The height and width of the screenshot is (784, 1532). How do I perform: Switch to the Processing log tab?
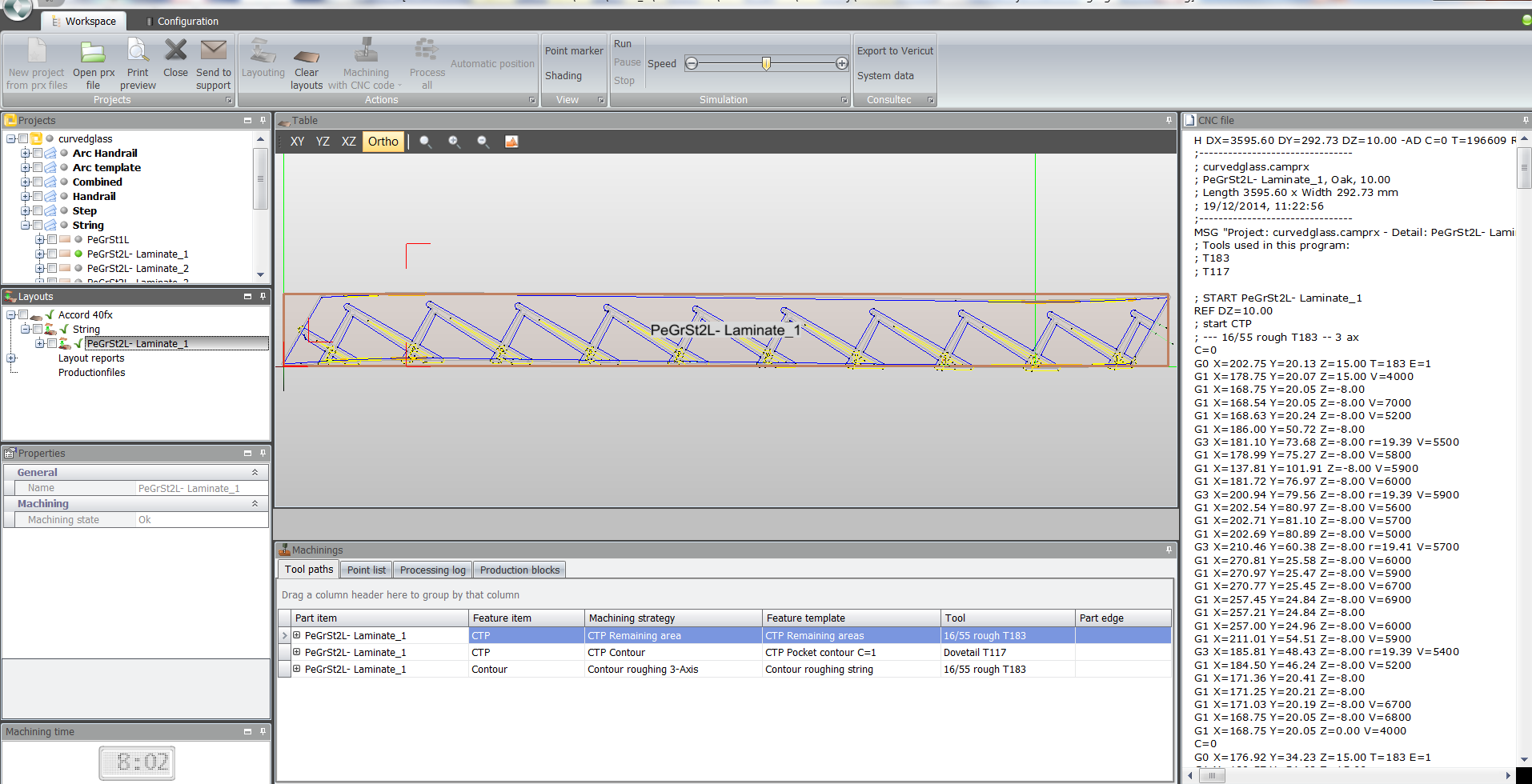(432, 570)
